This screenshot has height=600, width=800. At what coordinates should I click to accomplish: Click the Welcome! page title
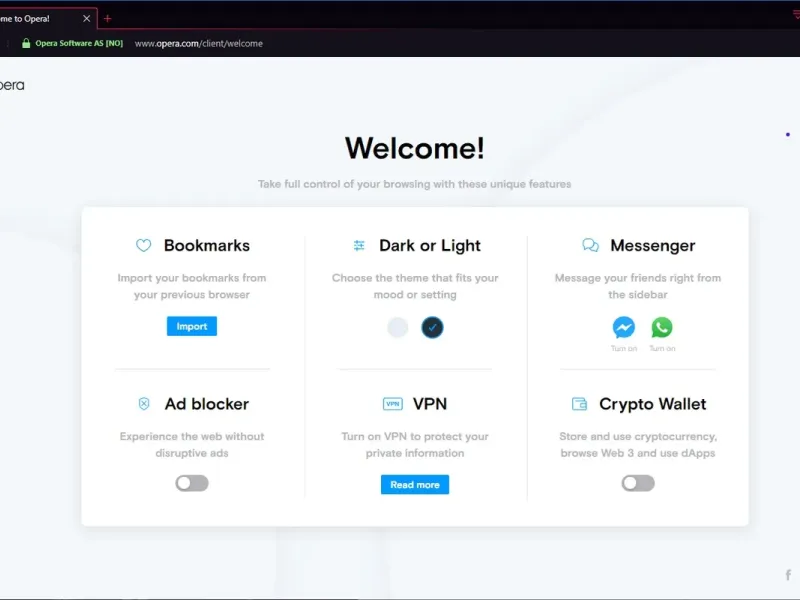(415, 148)
